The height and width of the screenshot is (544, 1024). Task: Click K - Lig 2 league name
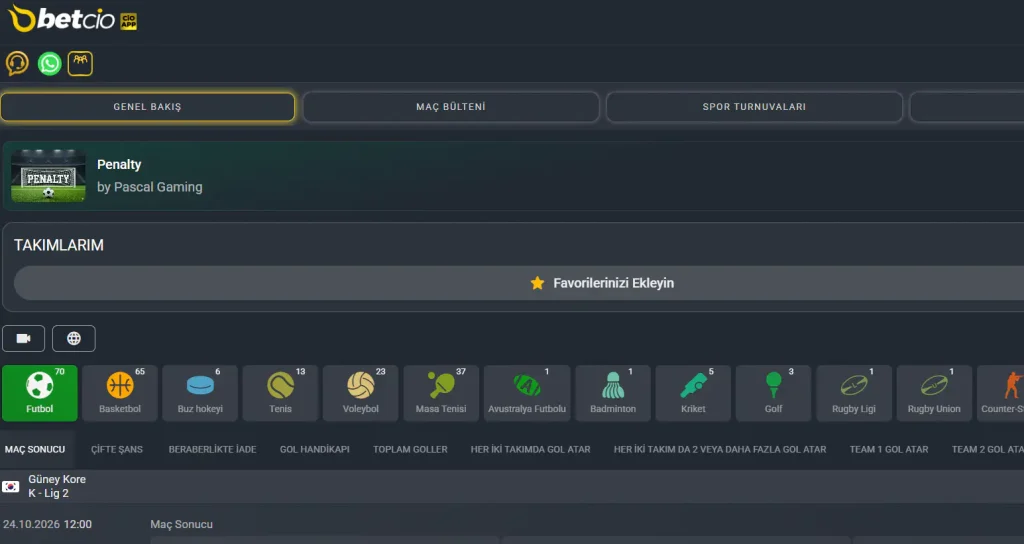click(48, 493)
